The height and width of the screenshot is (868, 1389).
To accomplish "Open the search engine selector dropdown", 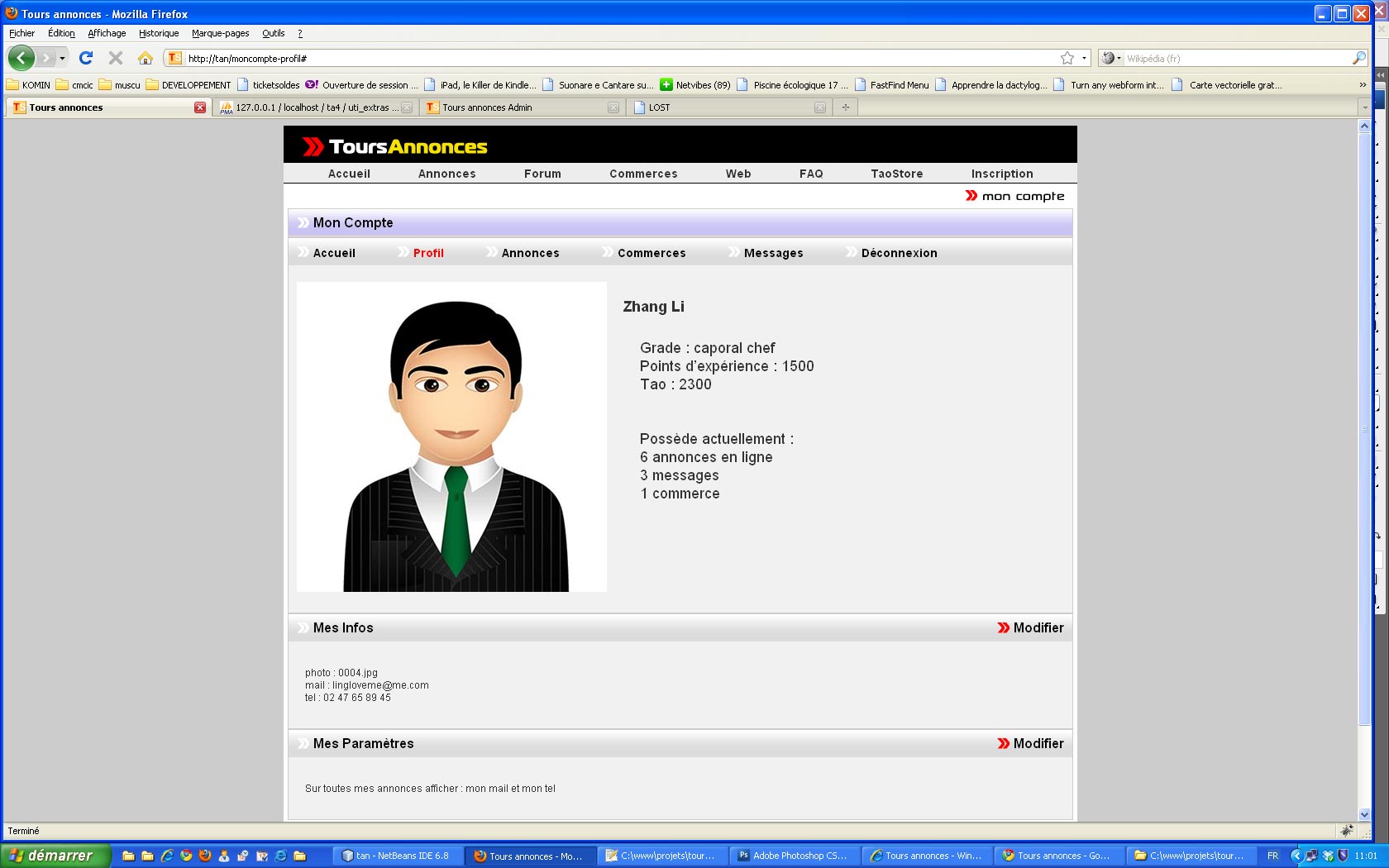I will click(1111, 58).
